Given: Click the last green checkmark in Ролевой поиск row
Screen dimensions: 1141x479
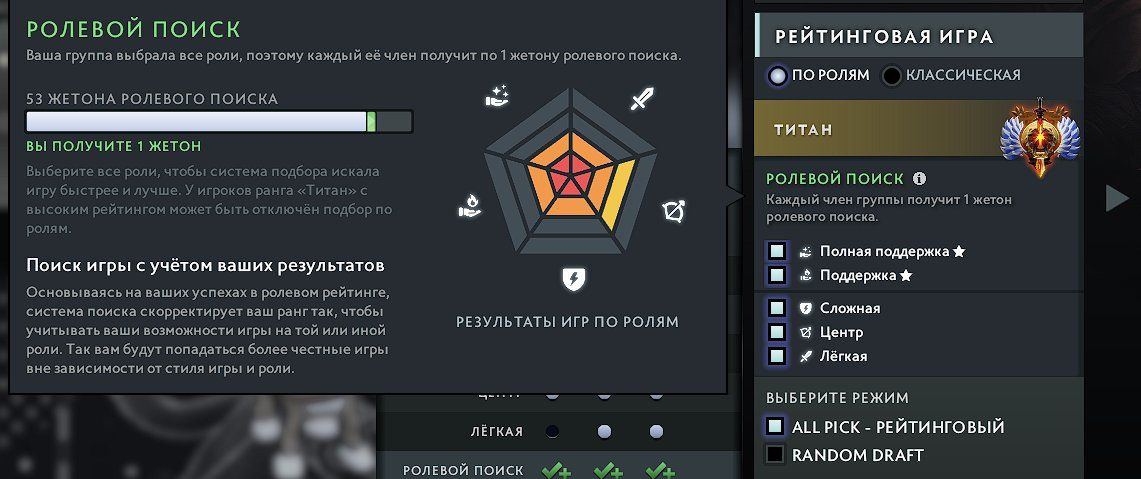Looking at the screenshot, I should pos(661,471).
